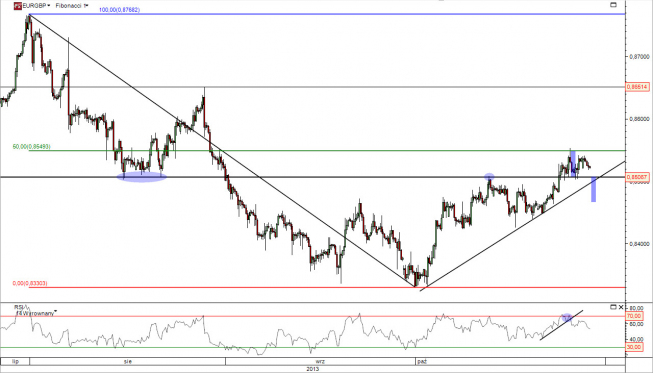Click the 0,86514 price tag on axis
Viewport: 653px width, 373px height.
pyautogui.click(x=638, y=87)
